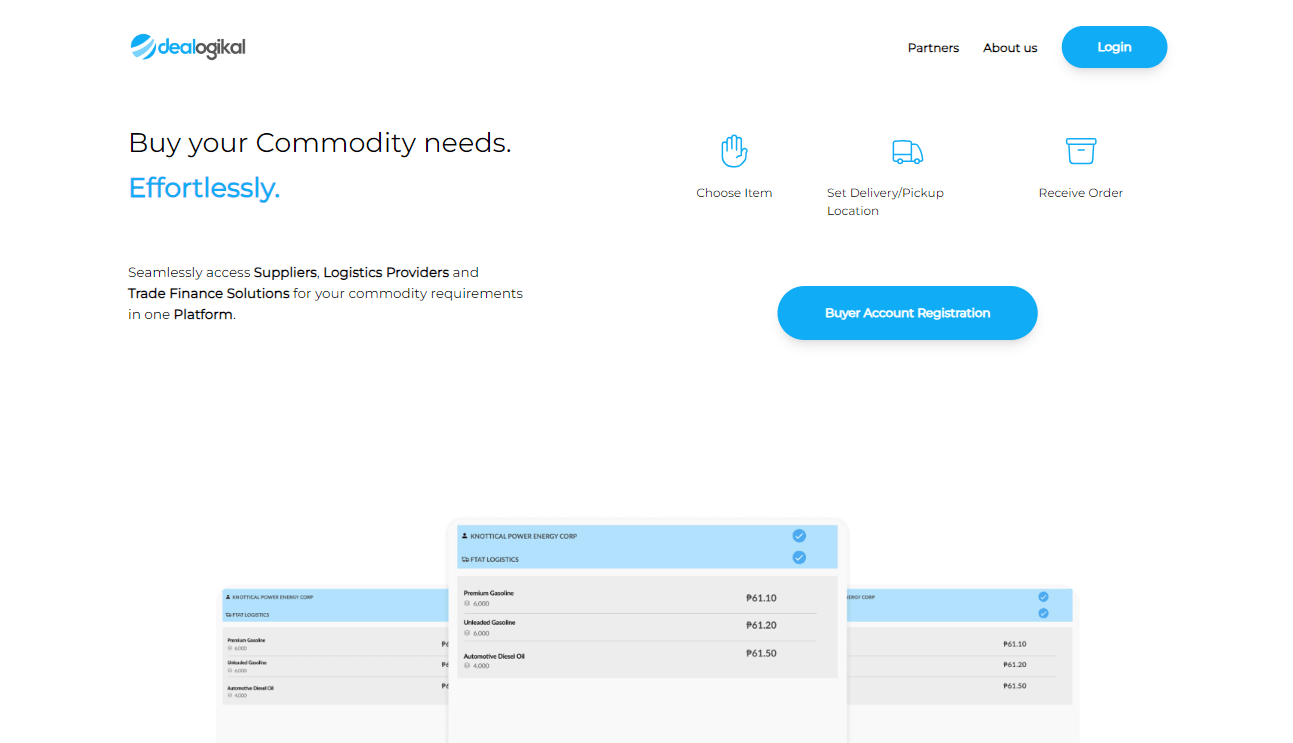Viewport: 1293px width, 743px height.
Task: Open the About us page
Action: (x=1010, y=48)
